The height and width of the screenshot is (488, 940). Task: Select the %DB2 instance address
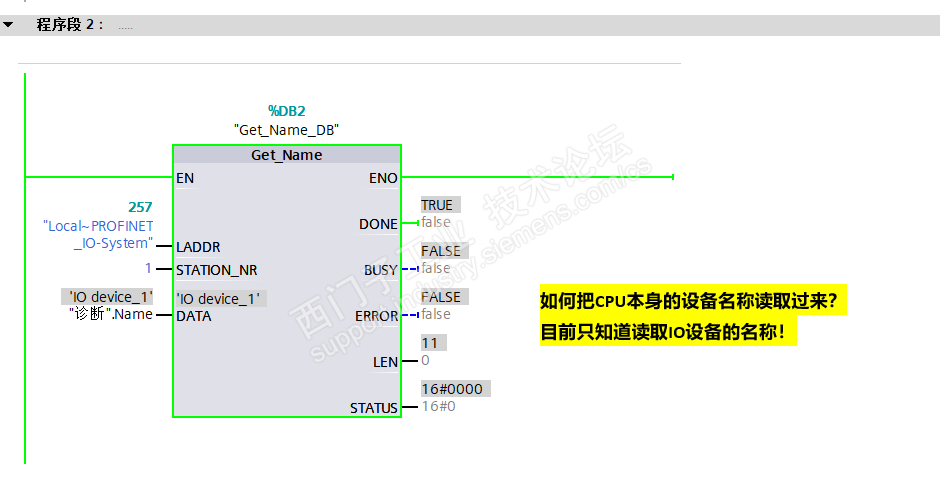[x=287, y=111]
